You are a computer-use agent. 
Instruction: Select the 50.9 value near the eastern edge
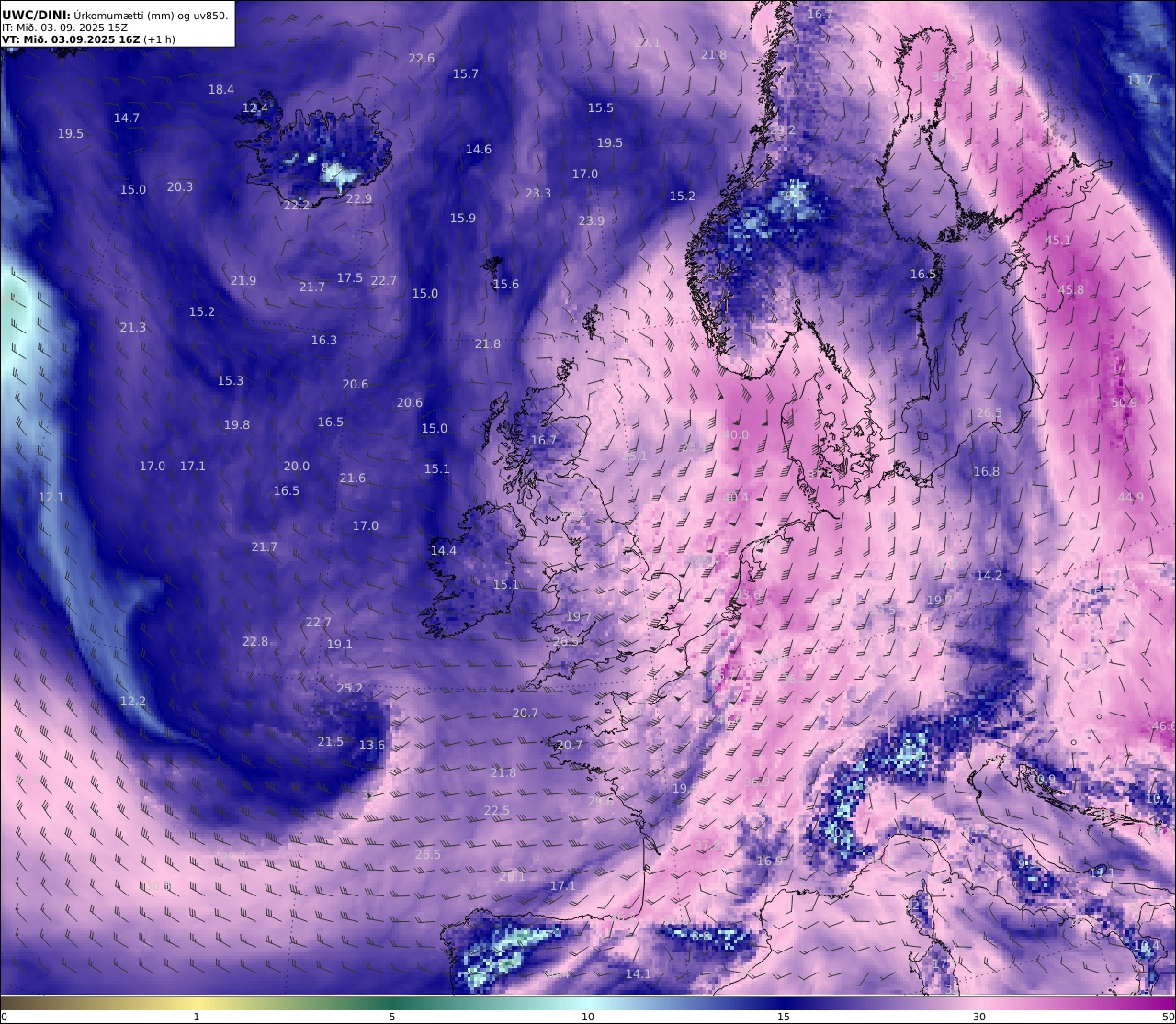pyautogui.click(x=1125, y=403)
